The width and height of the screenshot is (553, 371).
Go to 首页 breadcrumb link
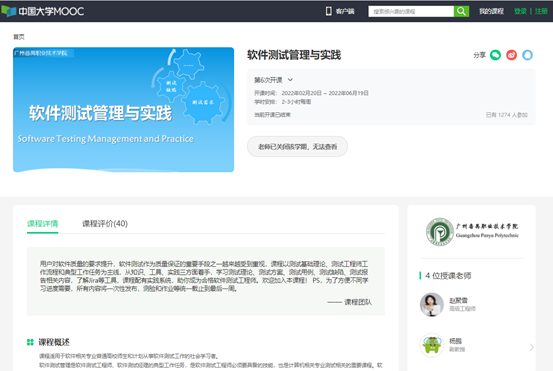coord(19,37)
